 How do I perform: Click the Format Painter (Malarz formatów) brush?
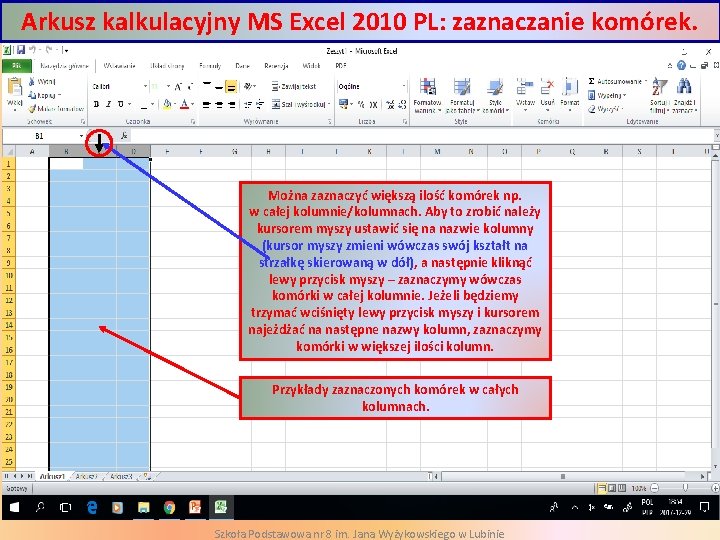32,109
